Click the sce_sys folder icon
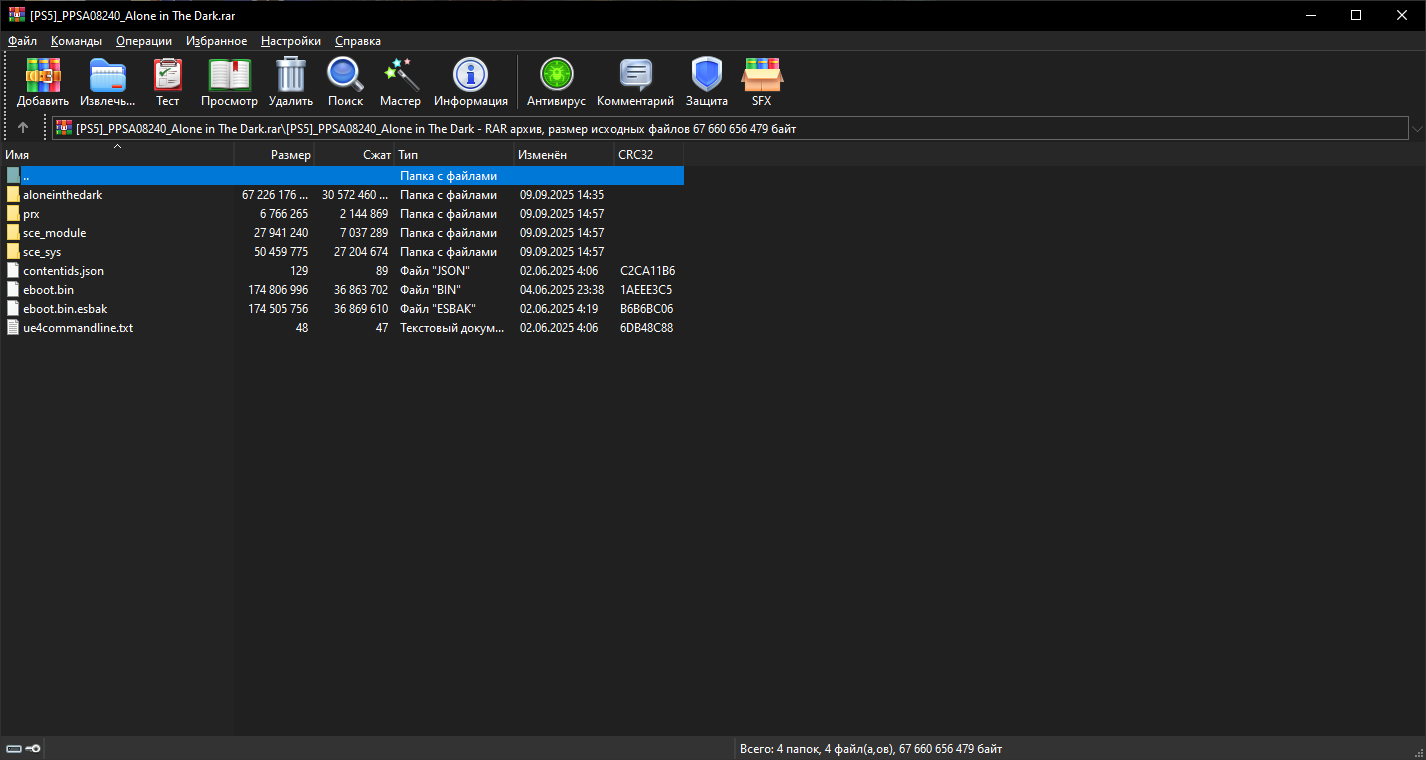 click(13, 252)
